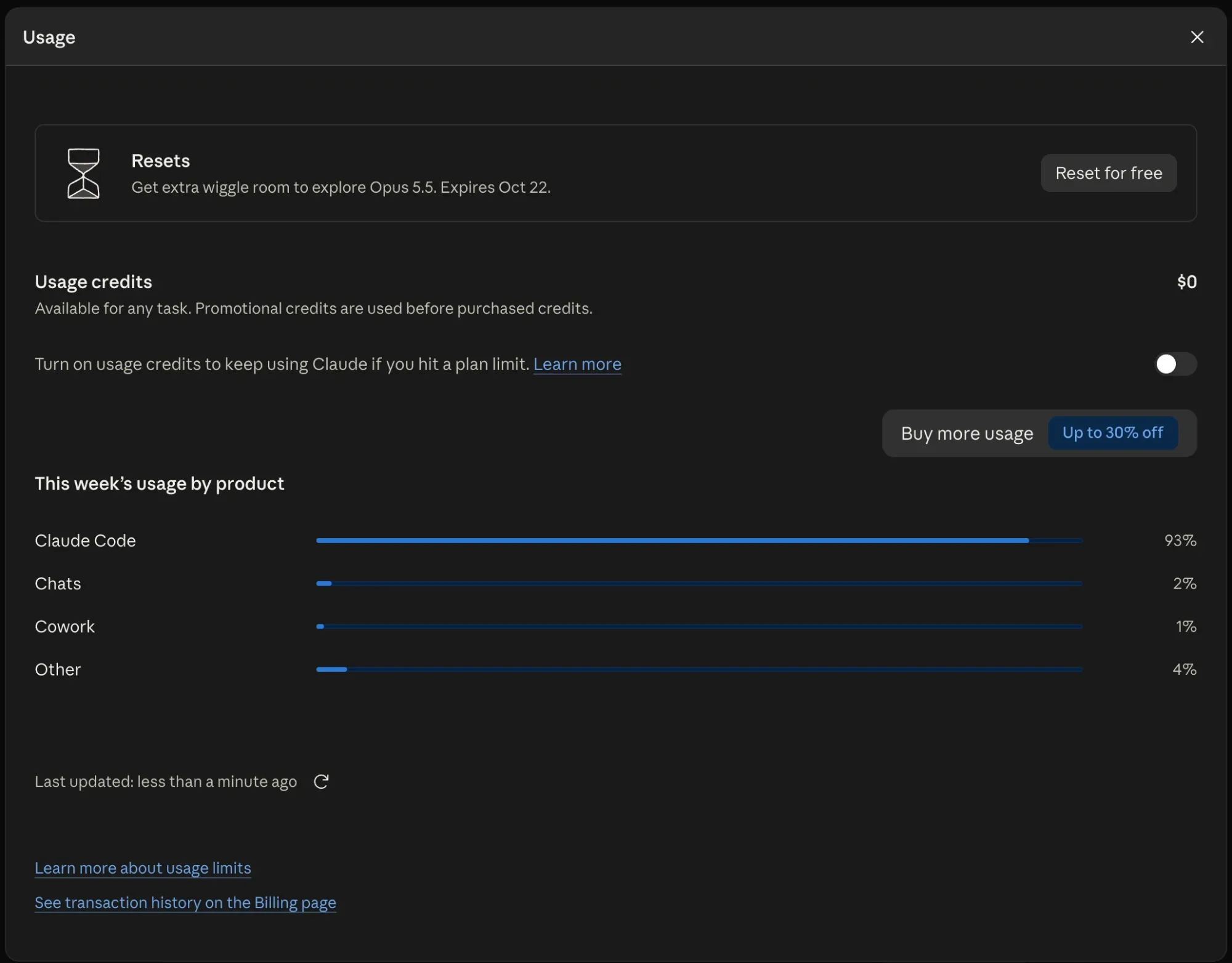Select the Chats product label
The width and height of the screenshot is (1232, 963).
coord(58,584)
